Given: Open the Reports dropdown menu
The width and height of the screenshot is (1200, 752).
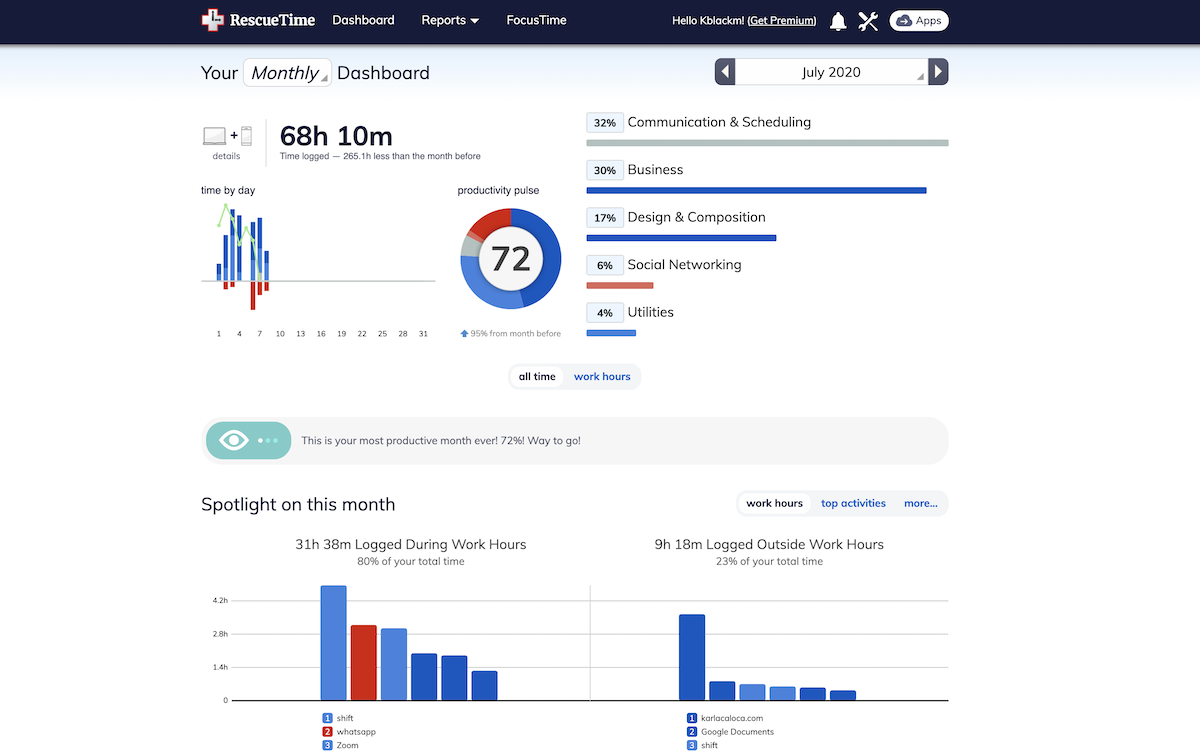Looking at the screenshot, I should click(x=450, y=20).
